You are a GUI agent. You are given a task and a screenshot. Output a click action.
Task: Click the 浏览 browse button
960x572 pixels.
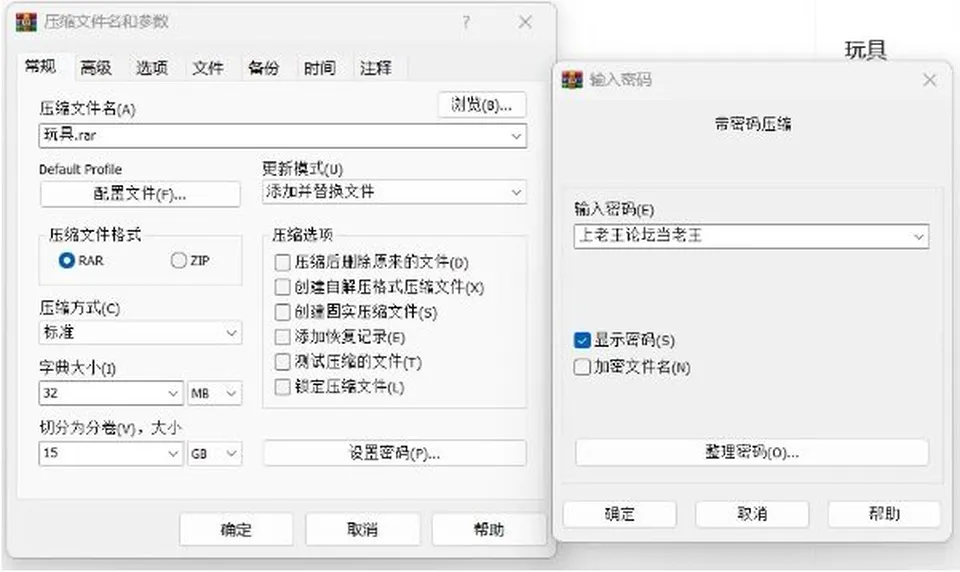(482, 105)
